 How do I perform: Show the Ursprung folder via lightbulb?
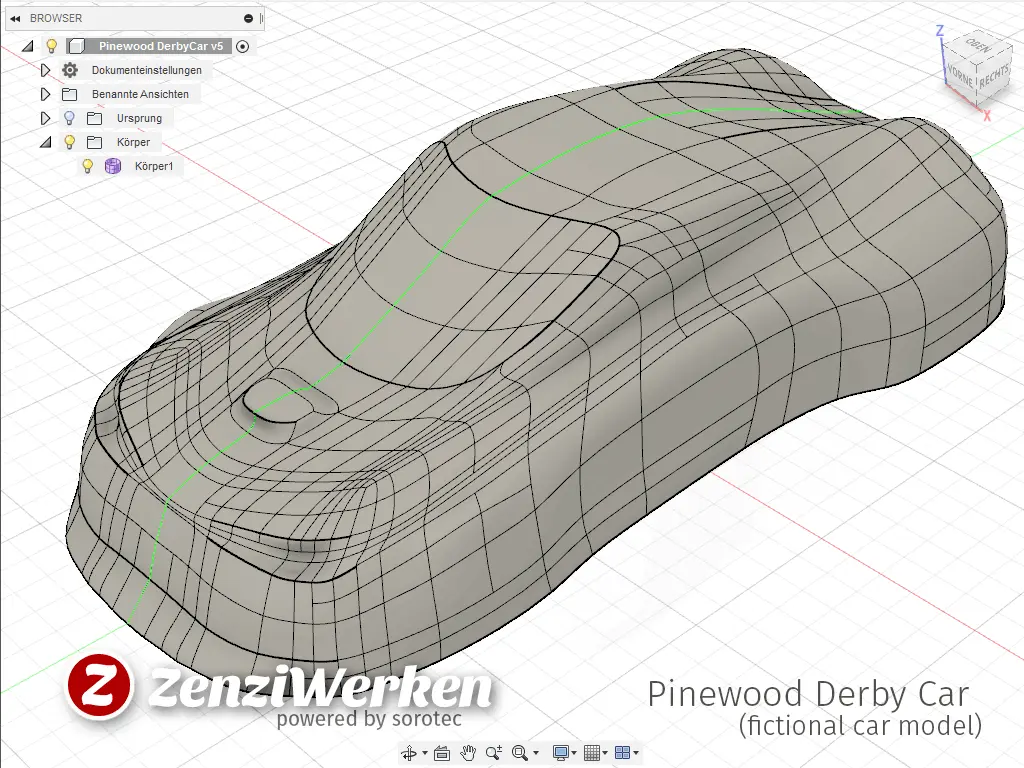pos(69,118)
